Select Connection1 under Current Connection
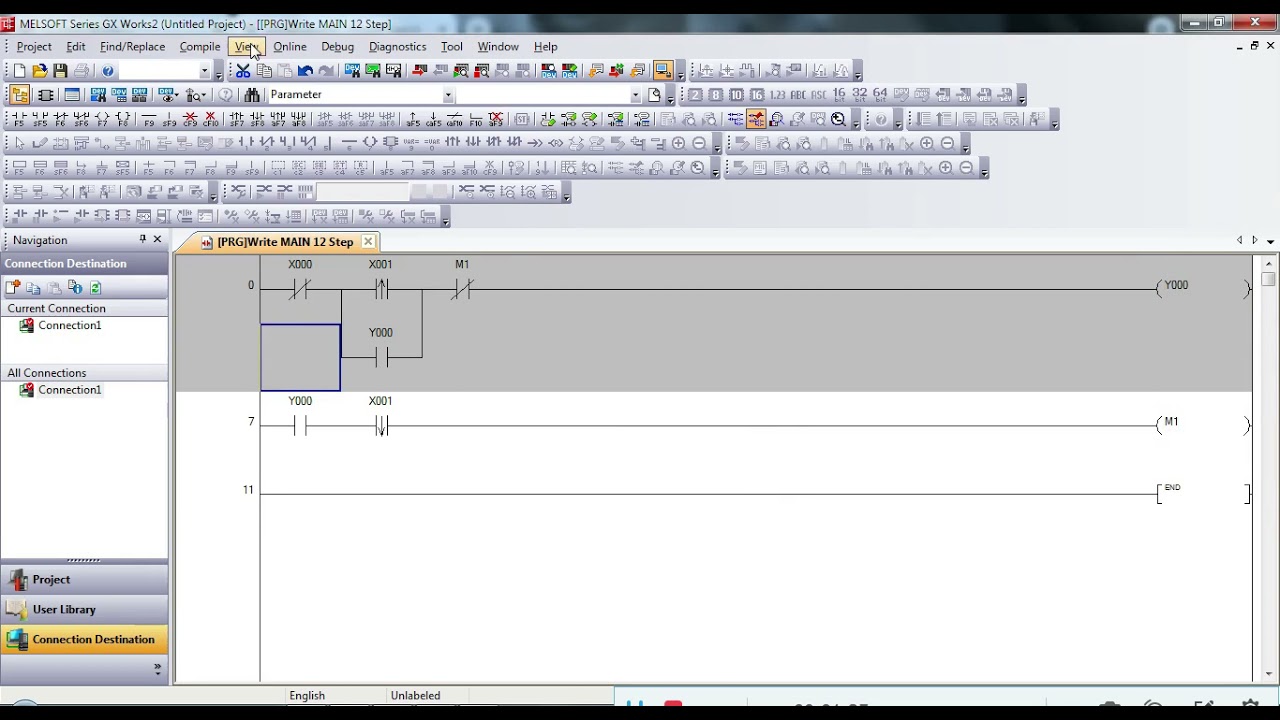Image resolution: width=1280 pixels, height=720 pixels. [70, 325]
